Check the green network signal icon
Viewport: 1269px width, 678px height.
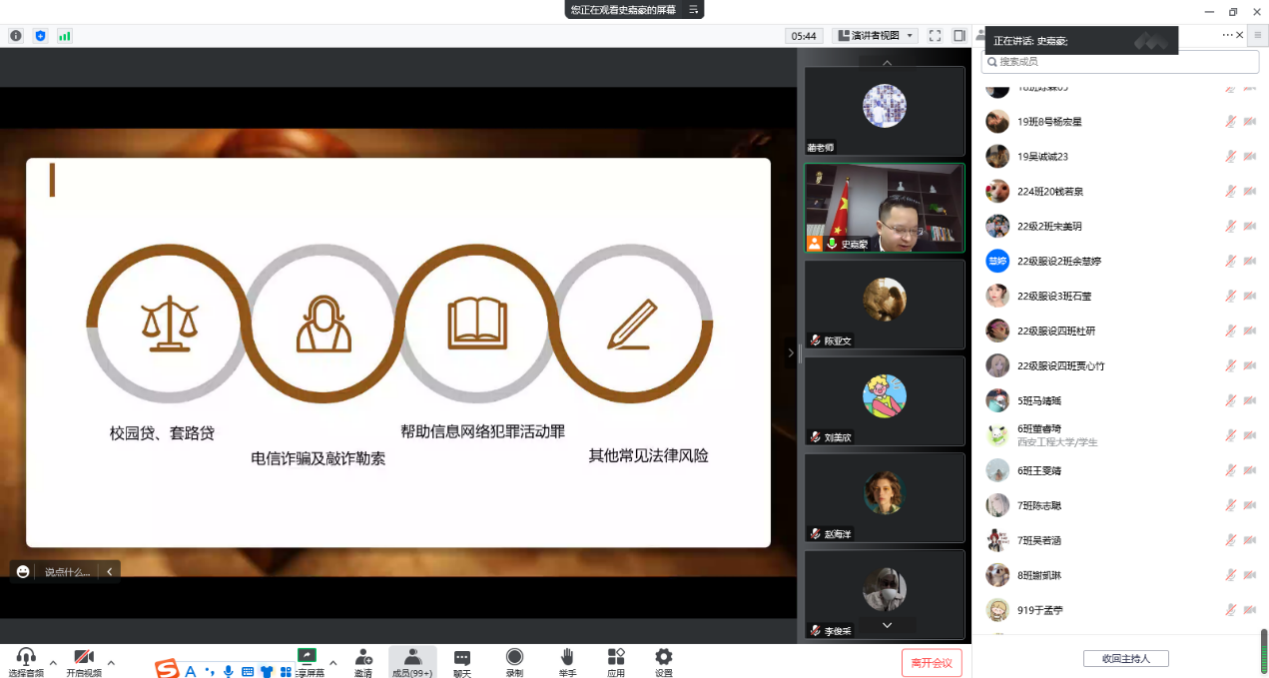click(65, 36)
